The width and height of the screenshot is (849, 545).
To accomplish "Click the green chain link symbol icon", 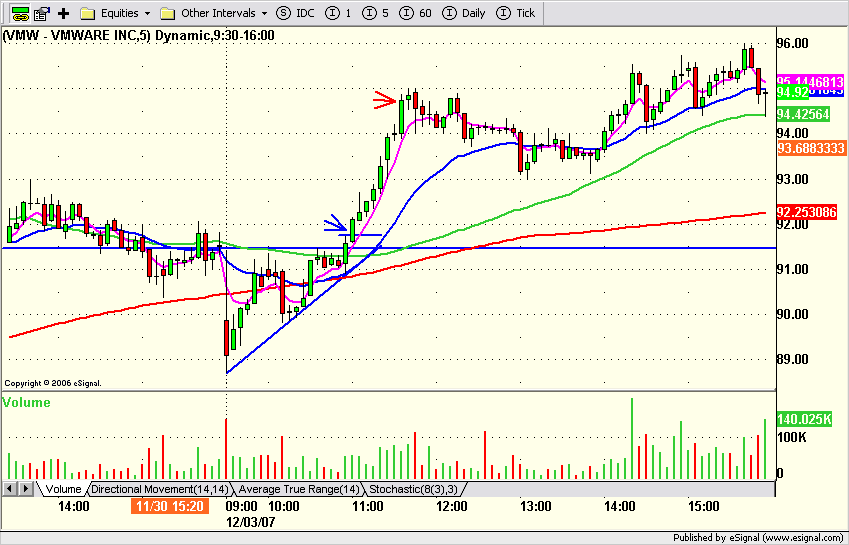I will click(21, 14).
